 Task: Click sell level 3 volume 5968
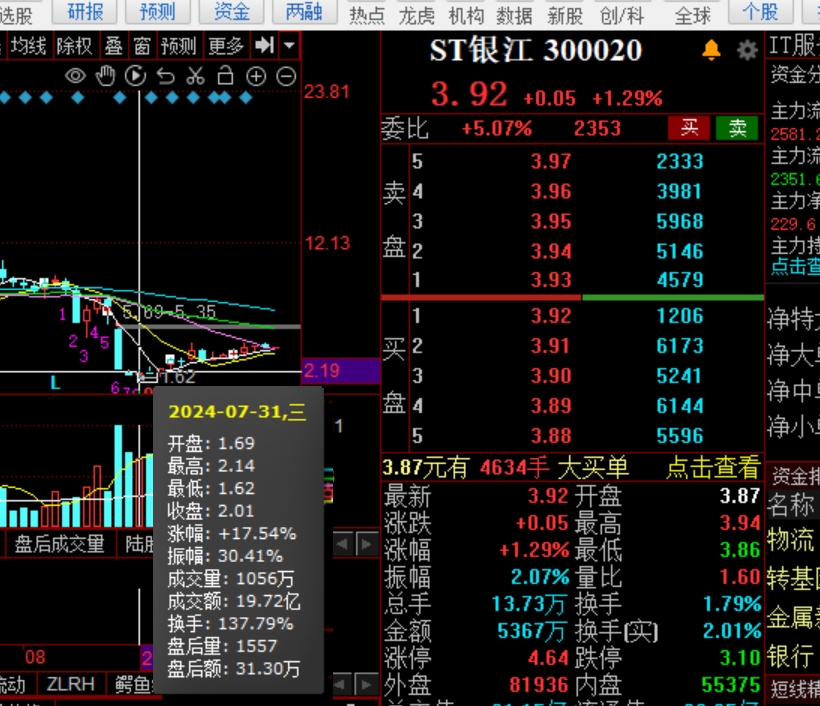(x=680, y=221)
